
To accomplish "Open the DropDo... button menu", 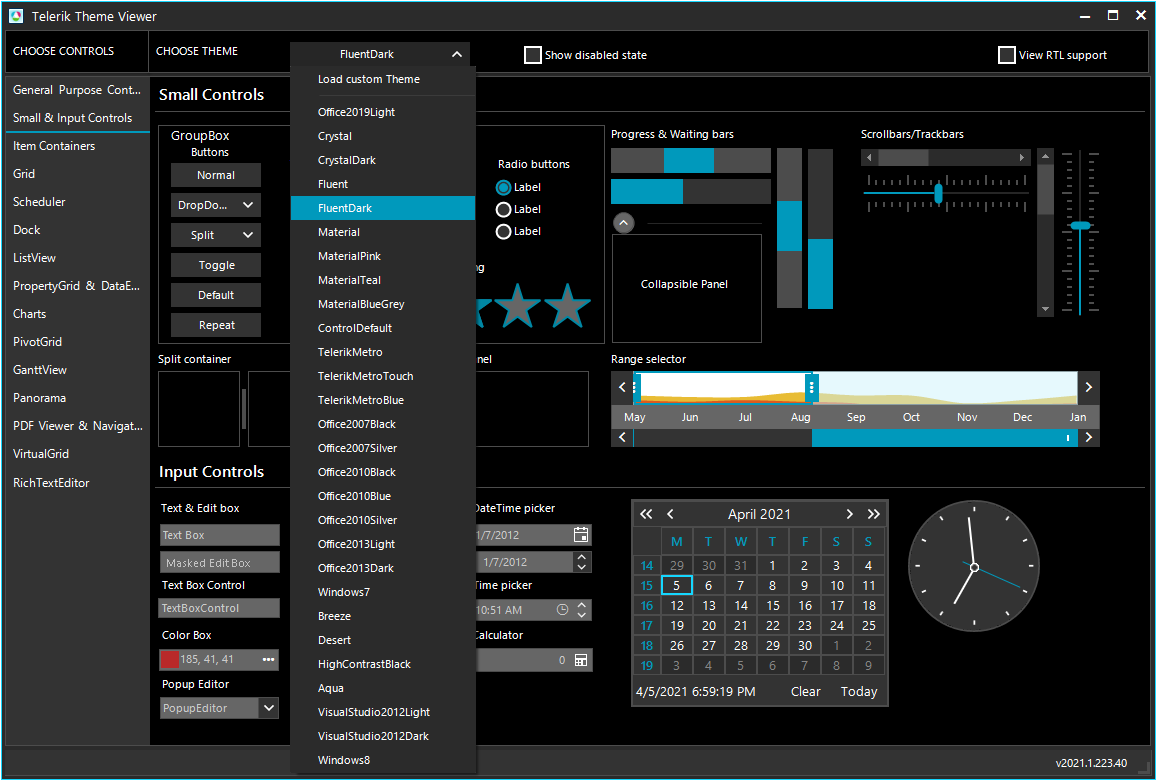I will click(216, 205).
